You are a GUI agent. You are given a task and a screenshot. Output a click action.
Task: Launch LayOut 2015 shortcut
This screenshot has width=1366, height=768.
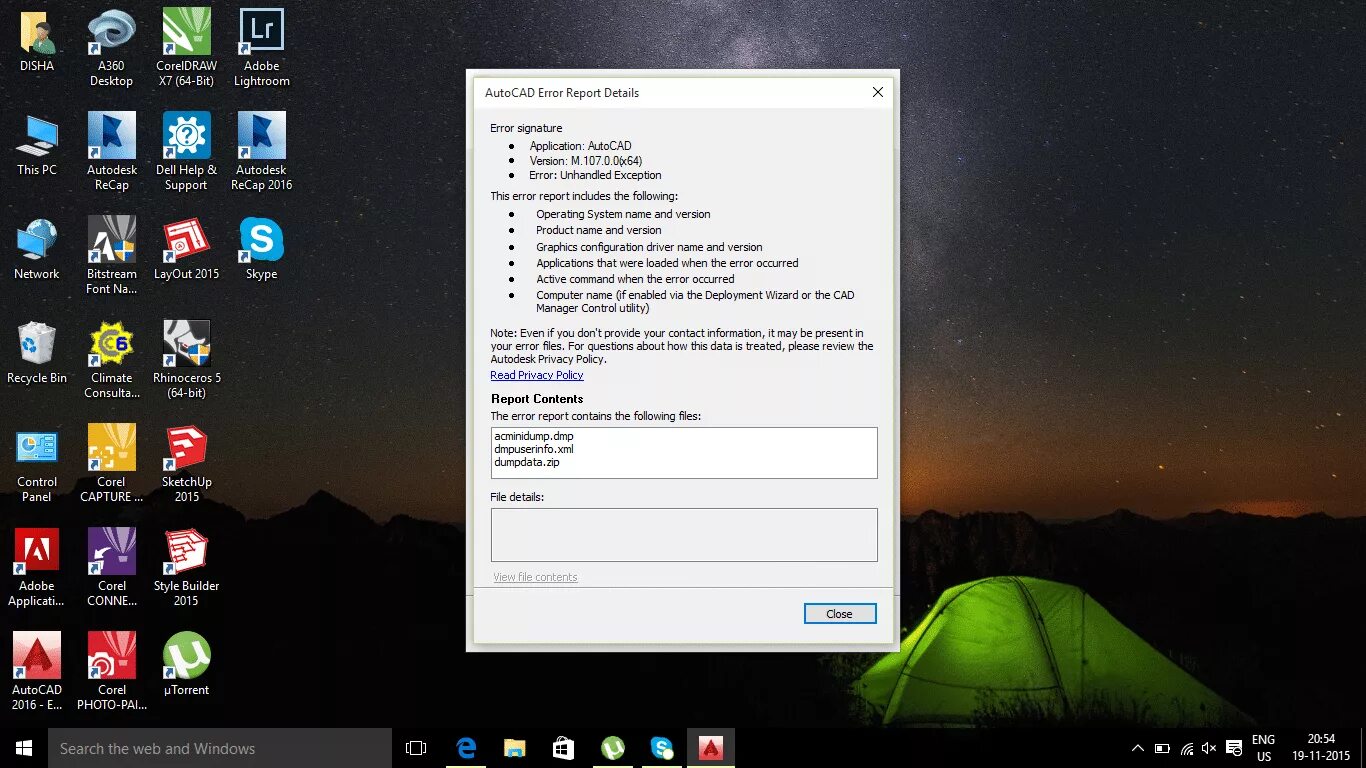186,250
